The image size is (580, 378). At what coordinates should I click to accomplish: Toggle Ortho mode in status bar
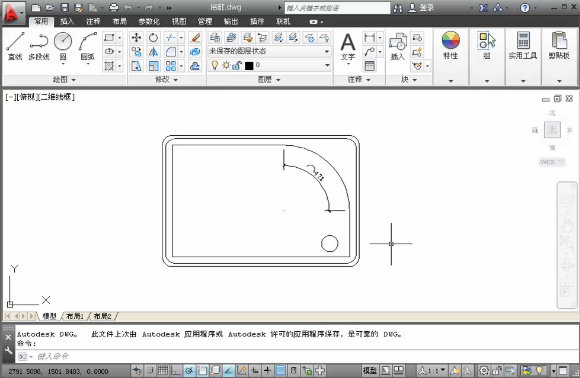[176, 370]
